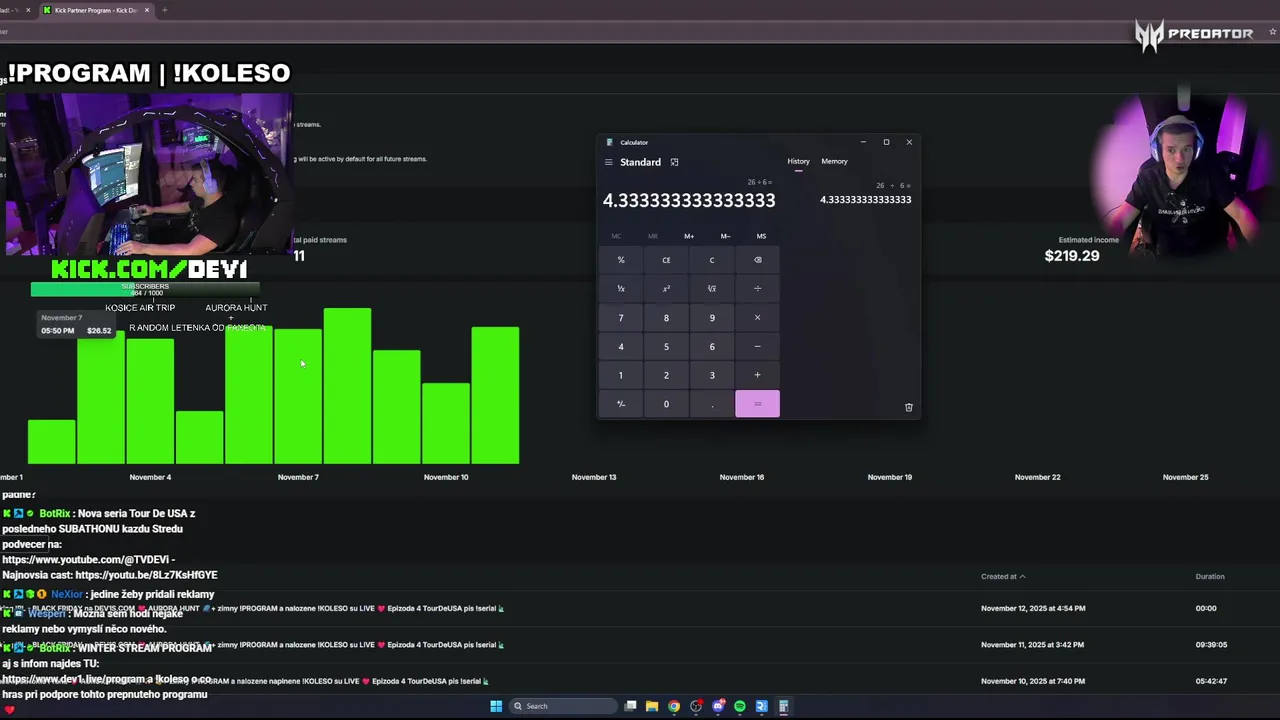The width and height of the screenshot is (1280, 720).
Task: Open OBS Studio from taskbar
Action: pyautogui.click(x=696, y=706)
